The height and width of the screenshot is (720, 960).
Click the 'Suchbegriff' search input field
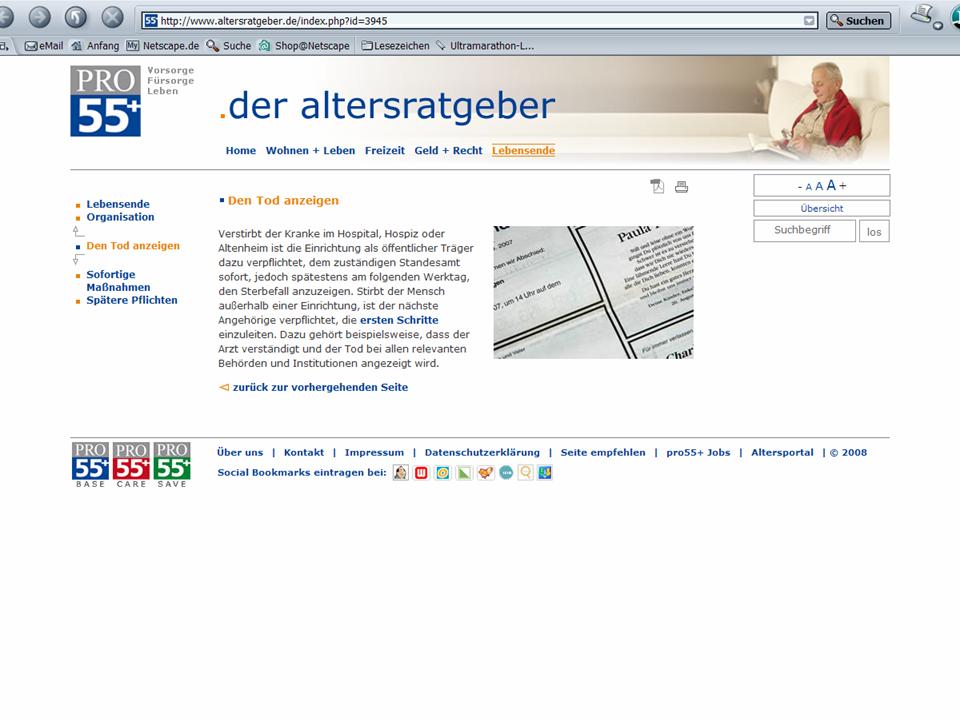coord(804,231)
